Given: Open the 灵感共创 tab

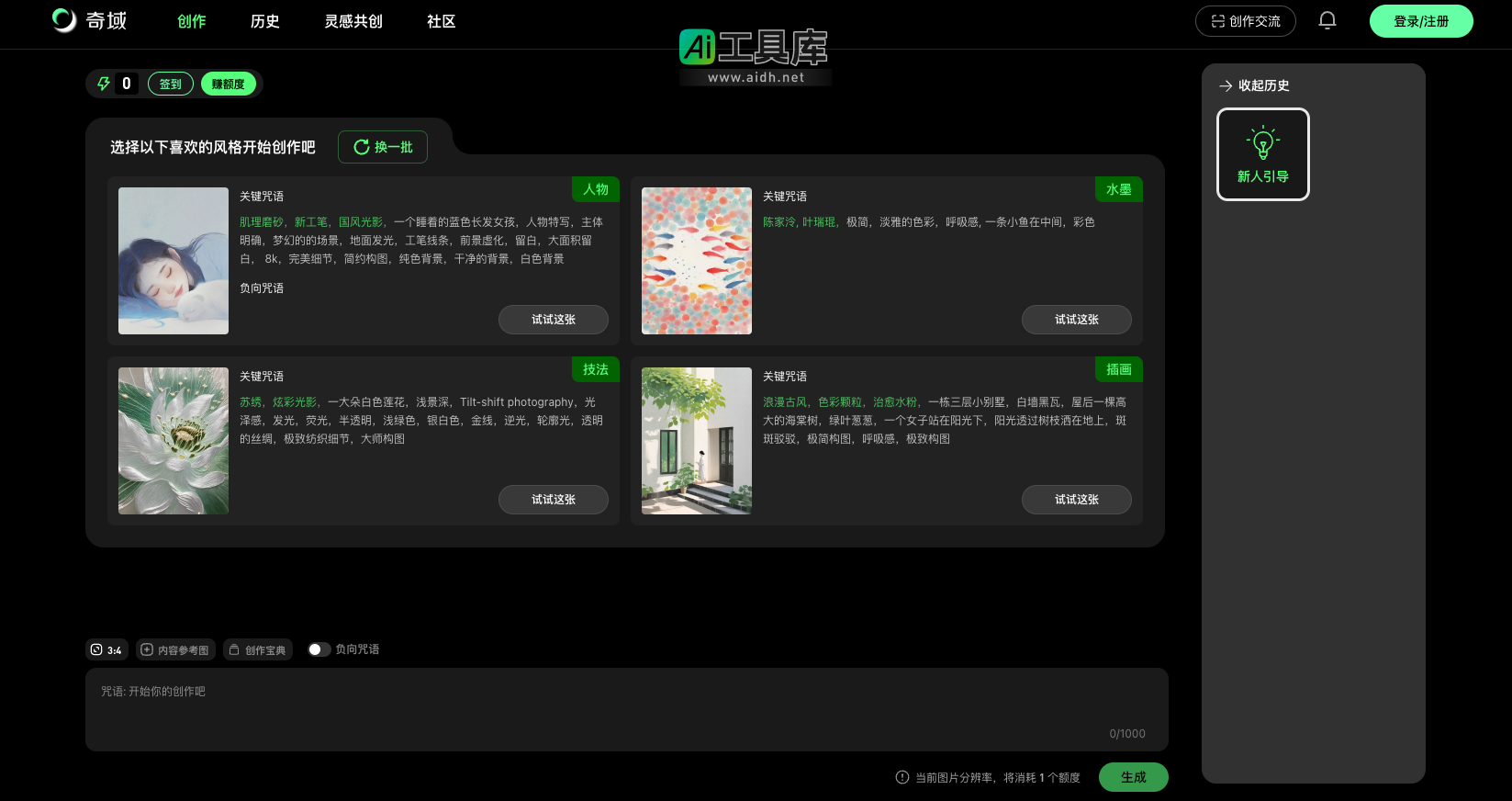Looking at the screenshot, I should [353, 21].
